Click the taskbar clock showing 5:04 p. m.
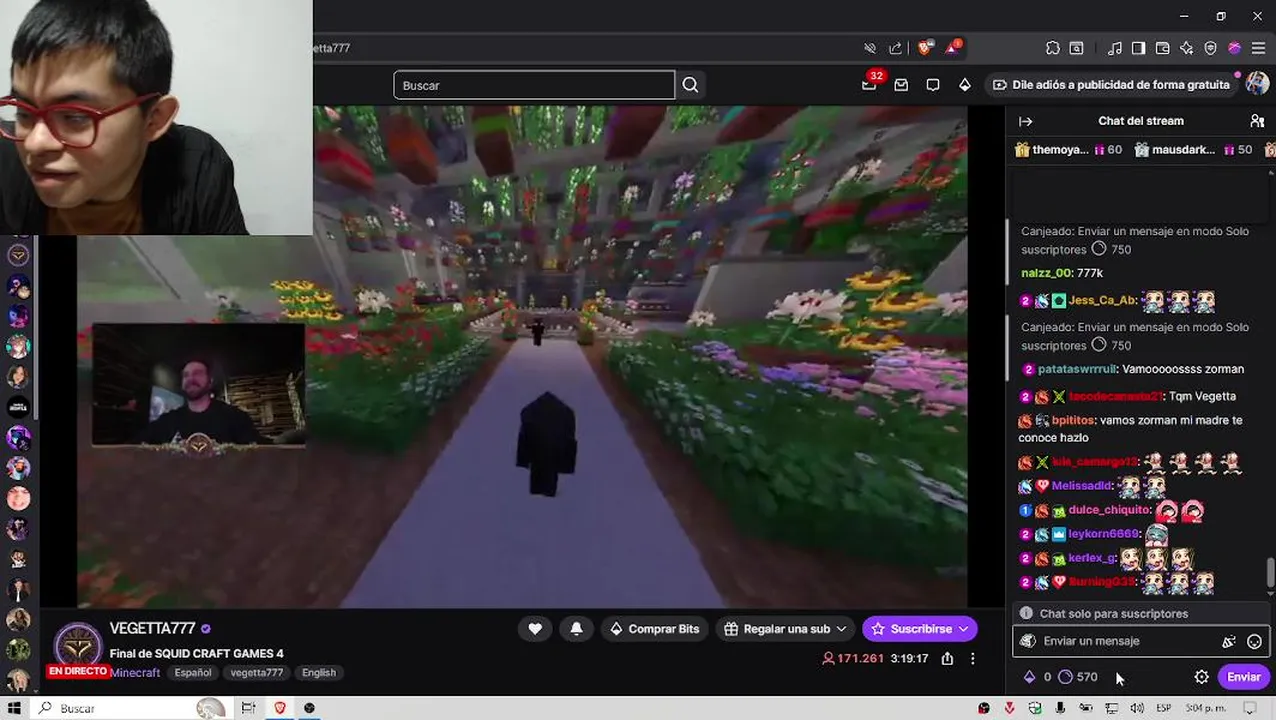The height and width of the screenshot is (720, 1276). tap(1206, 708)
